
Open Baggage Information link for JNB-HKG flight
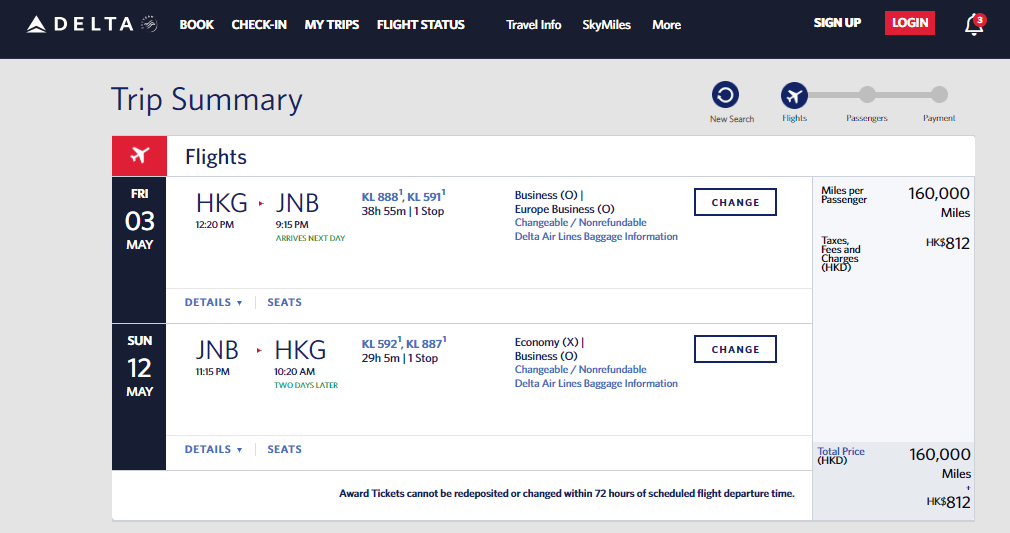596,383
